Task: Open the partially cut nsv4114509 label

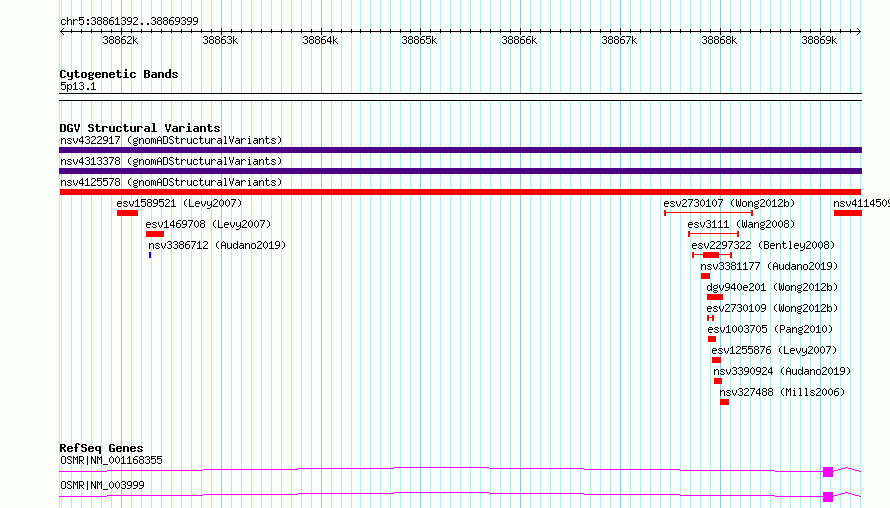Action: tap(861, 203)
